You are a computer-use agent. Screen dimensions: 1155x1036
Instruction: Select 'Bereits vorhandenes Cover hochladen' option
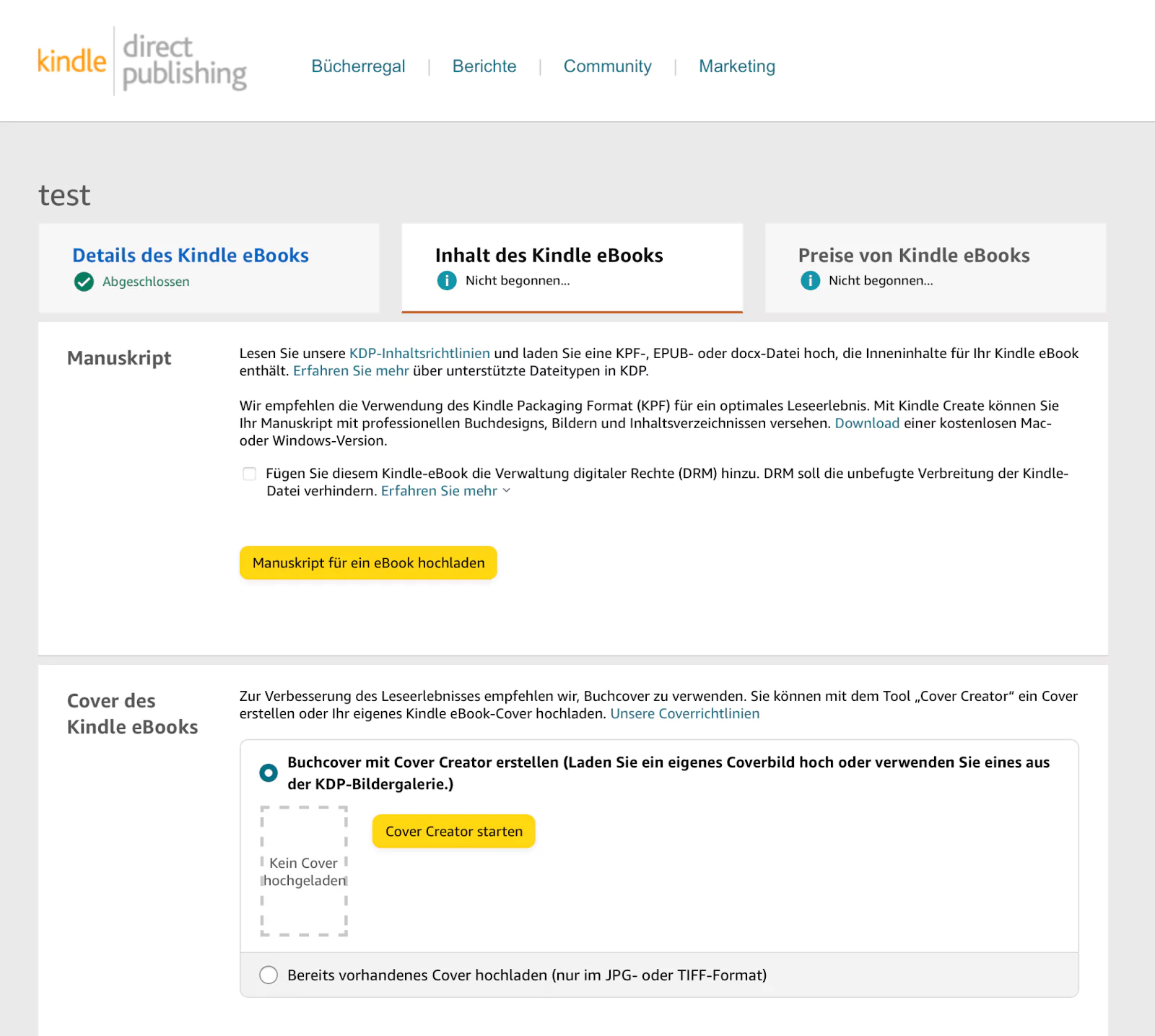268,975
